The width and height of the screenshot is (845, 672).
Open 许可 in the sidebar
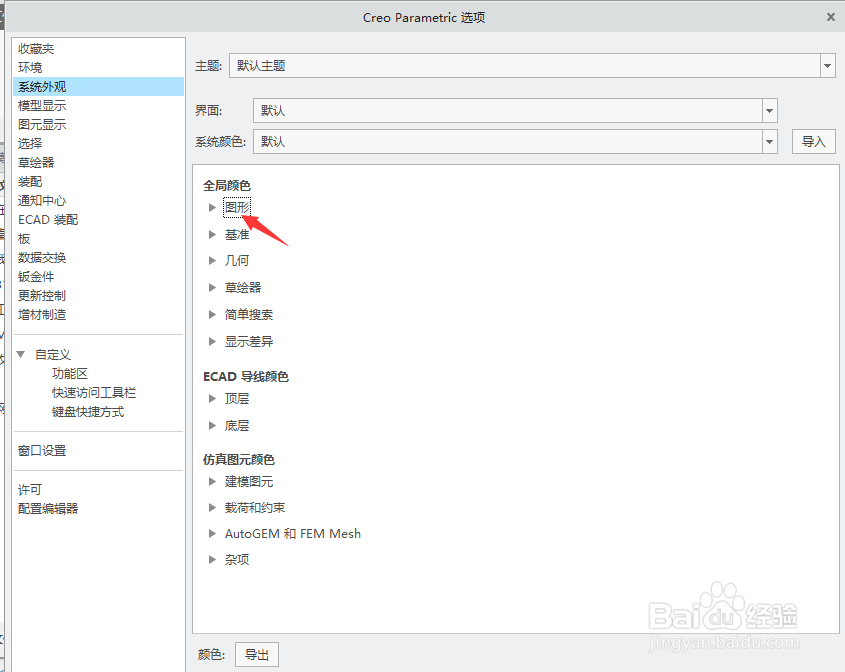coord(30,490)
